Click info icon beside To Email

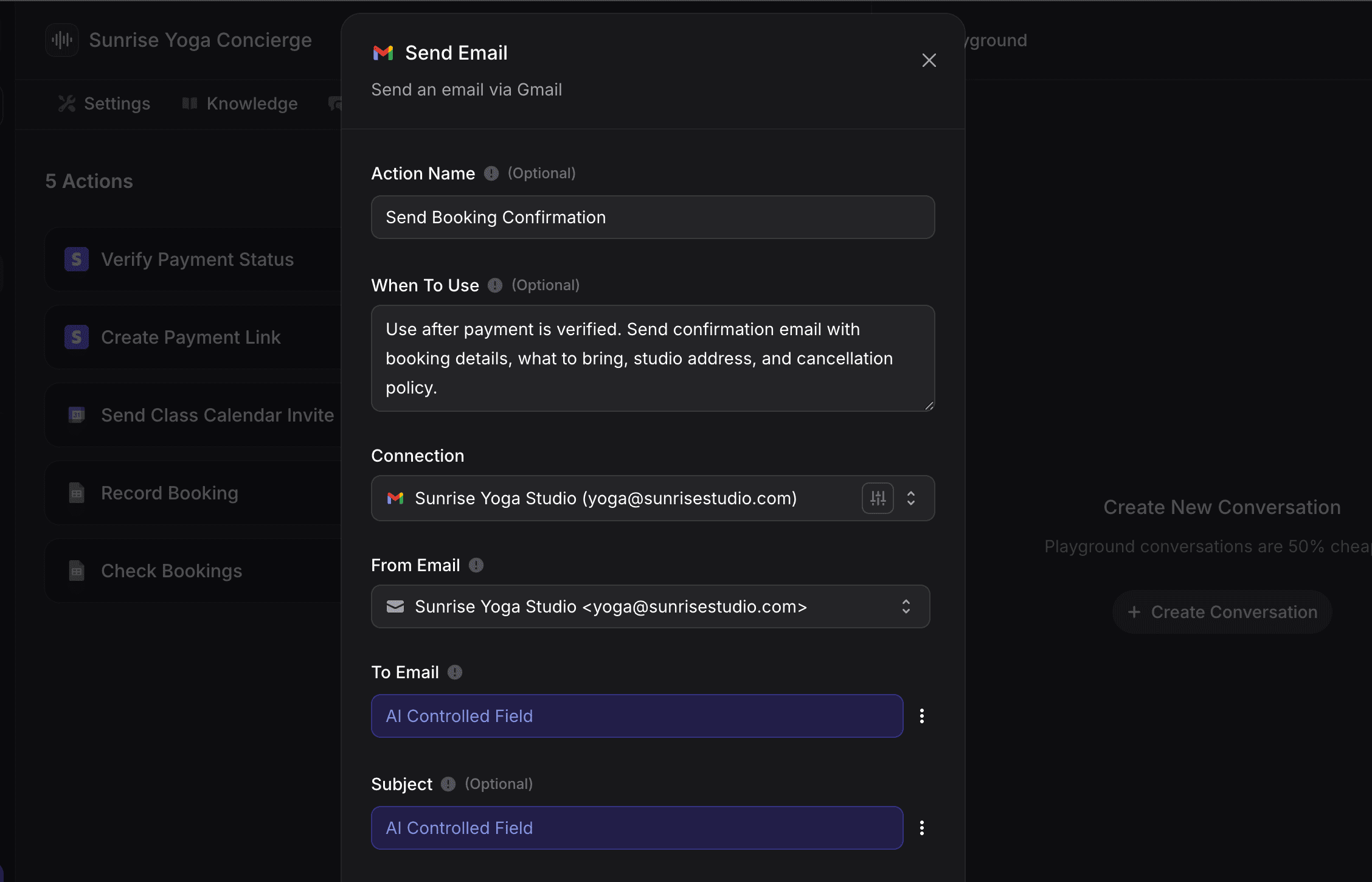455,672
